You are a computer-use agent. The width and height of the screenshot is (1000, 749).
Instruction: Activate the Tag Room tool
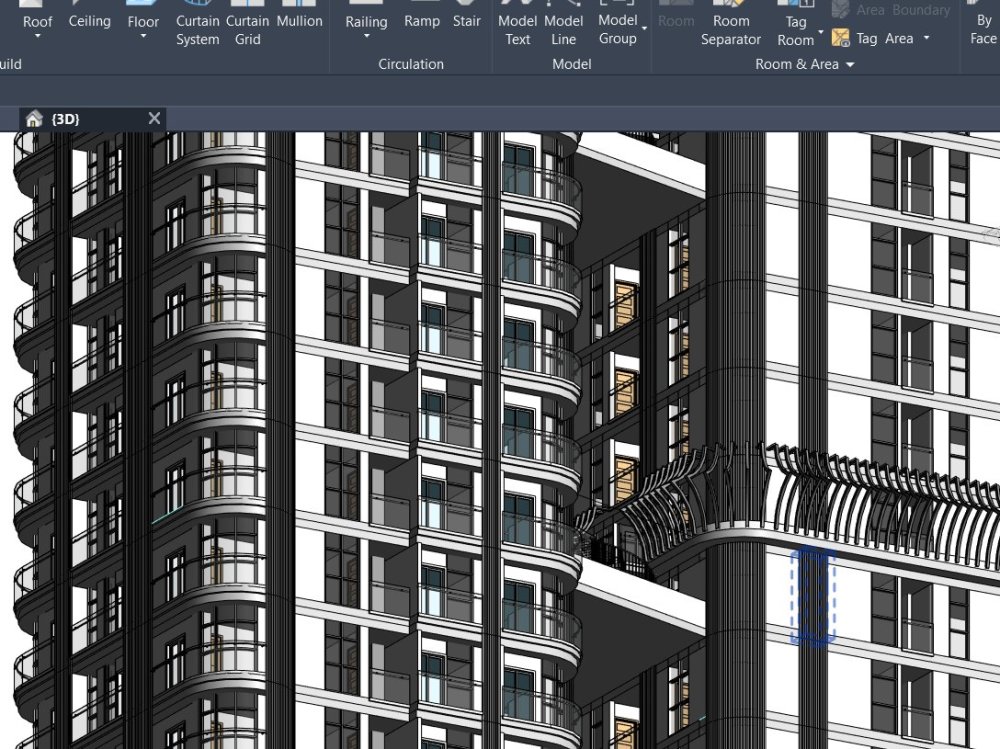[x=796, y=25]
